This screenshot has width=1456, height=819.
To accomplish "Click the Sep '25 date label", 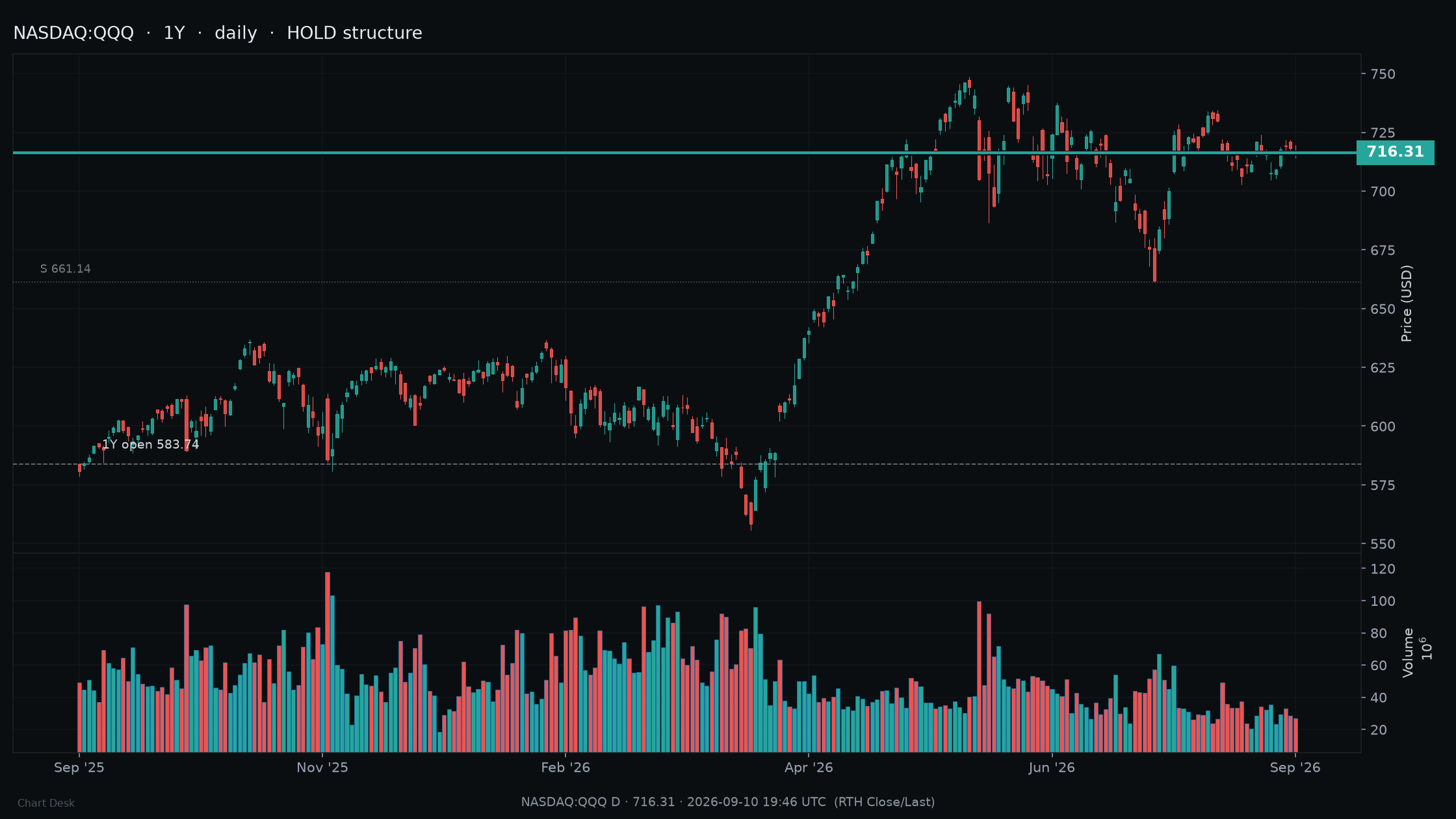I will (x=79, y=768).
